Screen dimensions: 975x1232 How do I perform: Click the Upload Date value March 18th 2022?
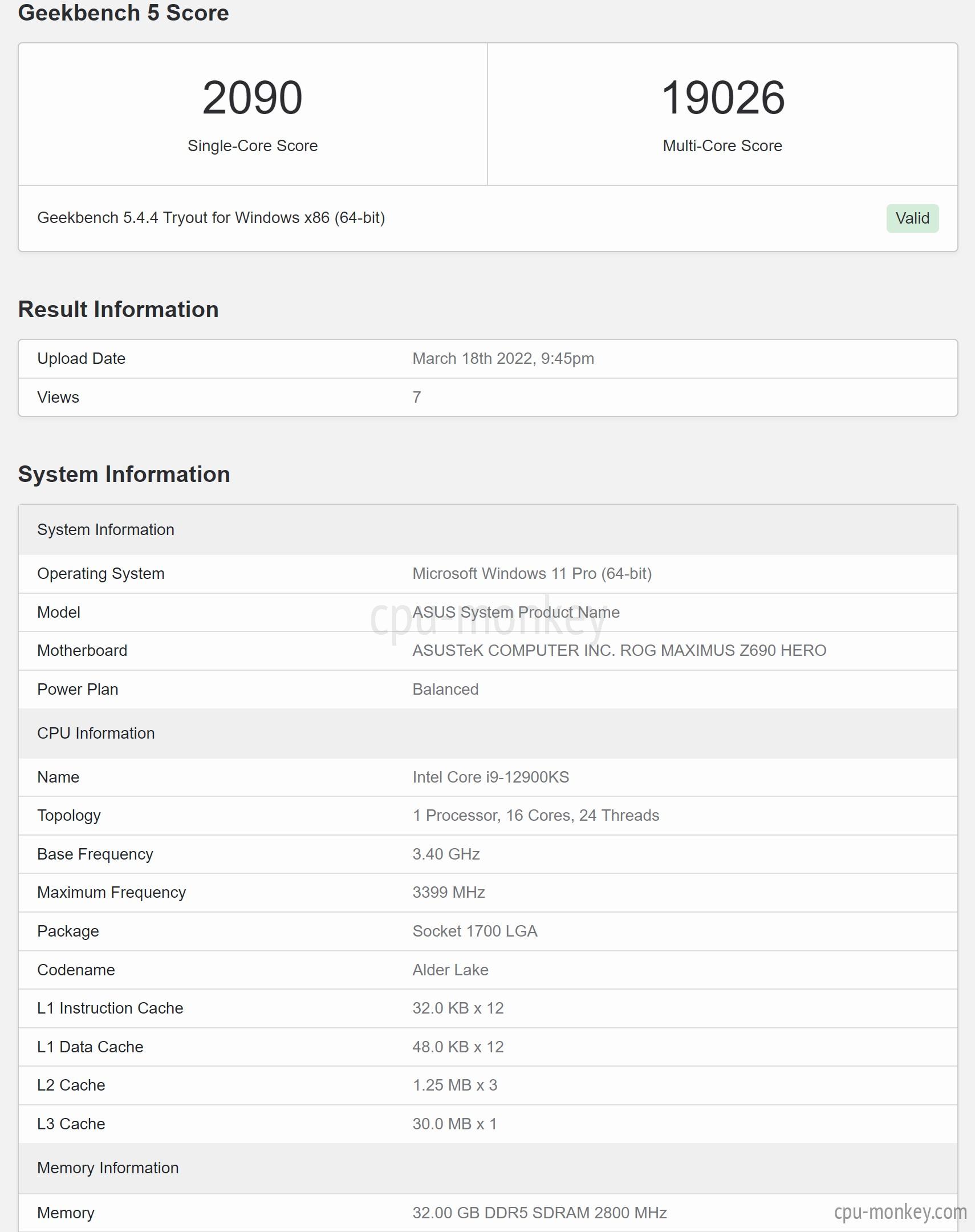coord(503,359)
